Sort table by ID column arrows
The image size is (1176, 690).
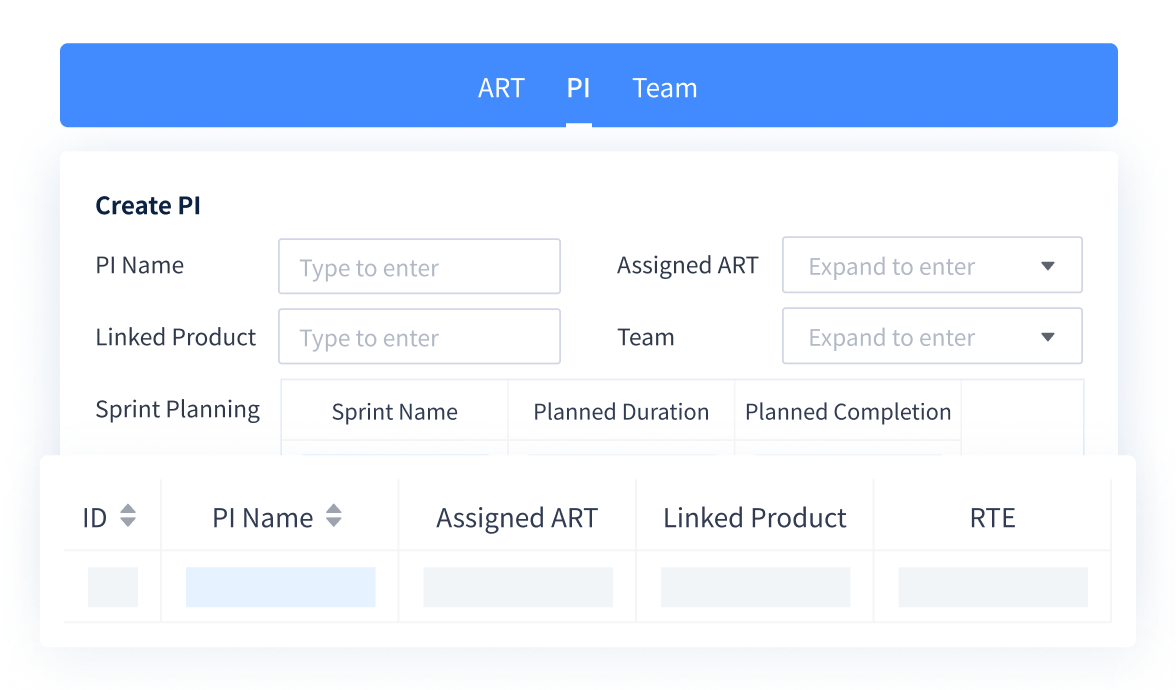tap(127, 516)
